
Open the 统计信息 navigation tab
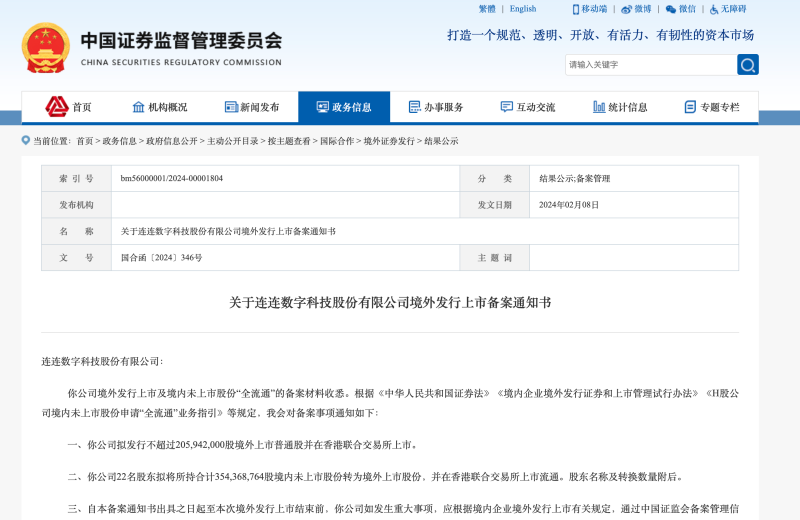click(x=620, y=107)
